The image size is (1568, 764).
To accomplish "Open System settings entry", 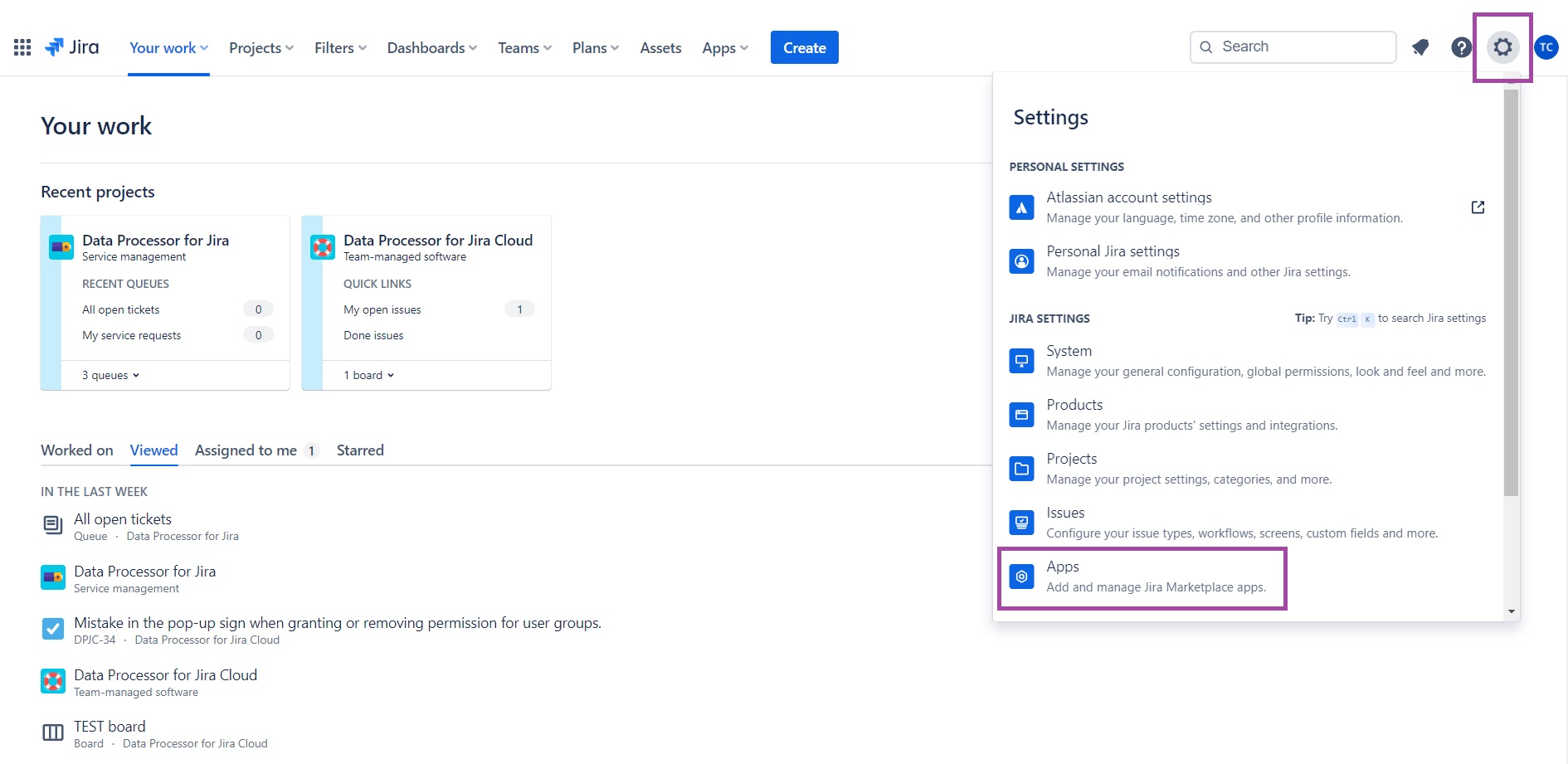I will tap(1248, 361).
